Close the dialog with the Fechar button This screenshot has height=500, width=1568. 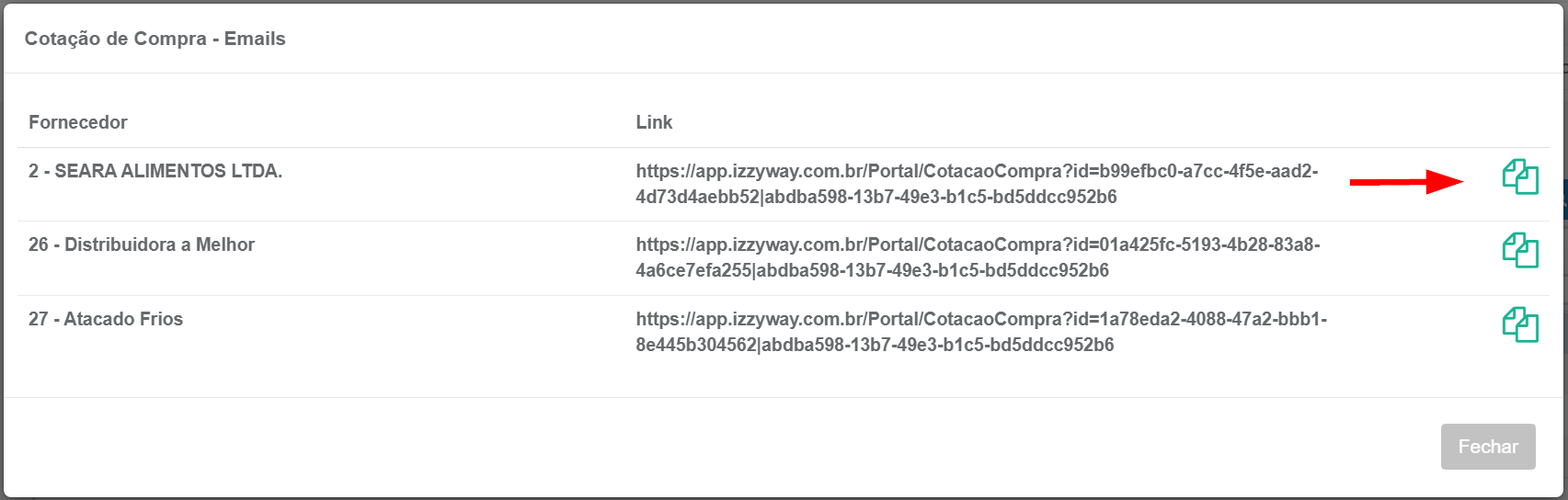click(1488, 447)
